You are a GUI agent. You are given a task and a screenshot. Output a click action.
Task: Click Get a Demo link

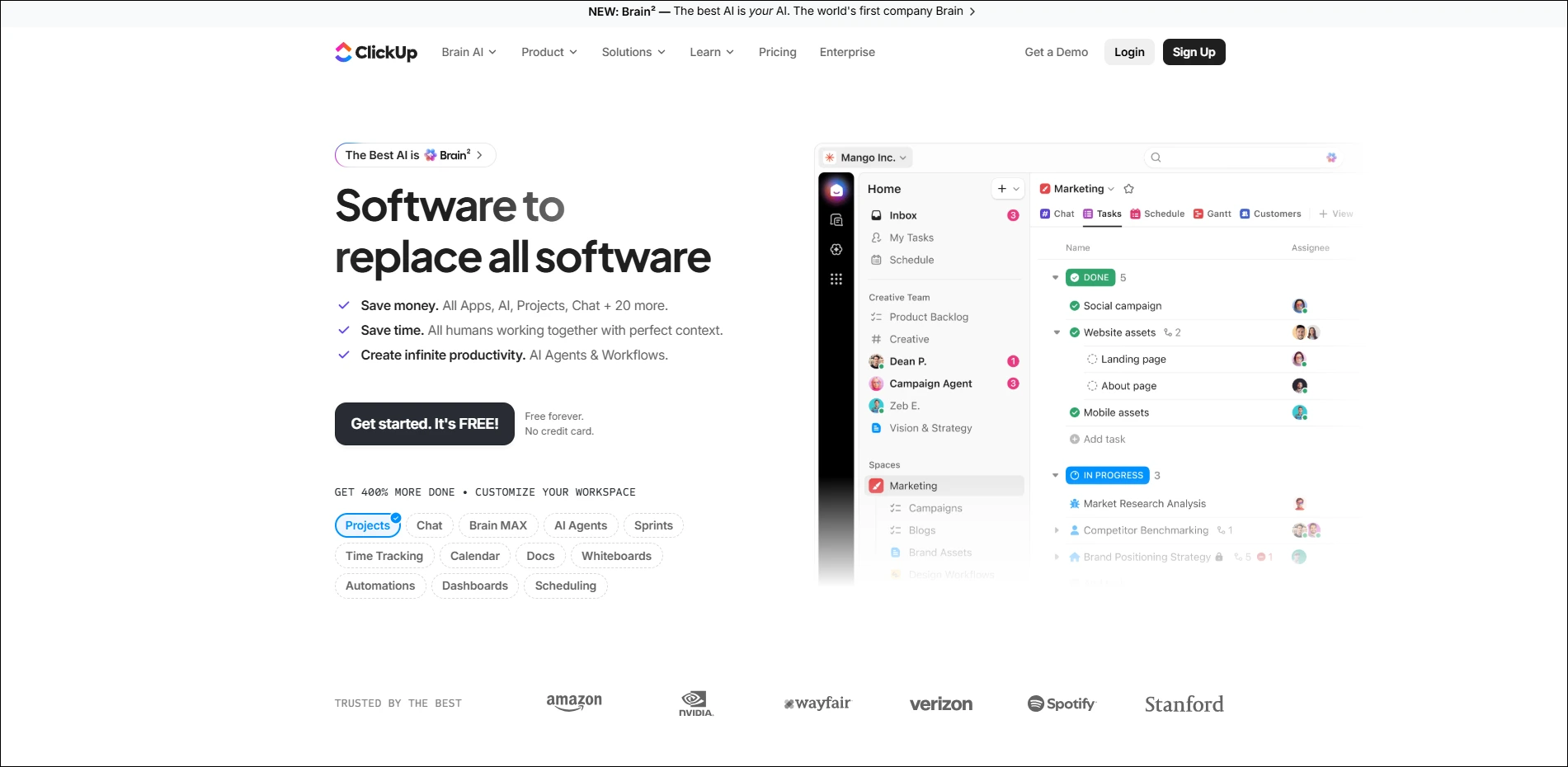pyautogui.click(x=1056, y=52)
